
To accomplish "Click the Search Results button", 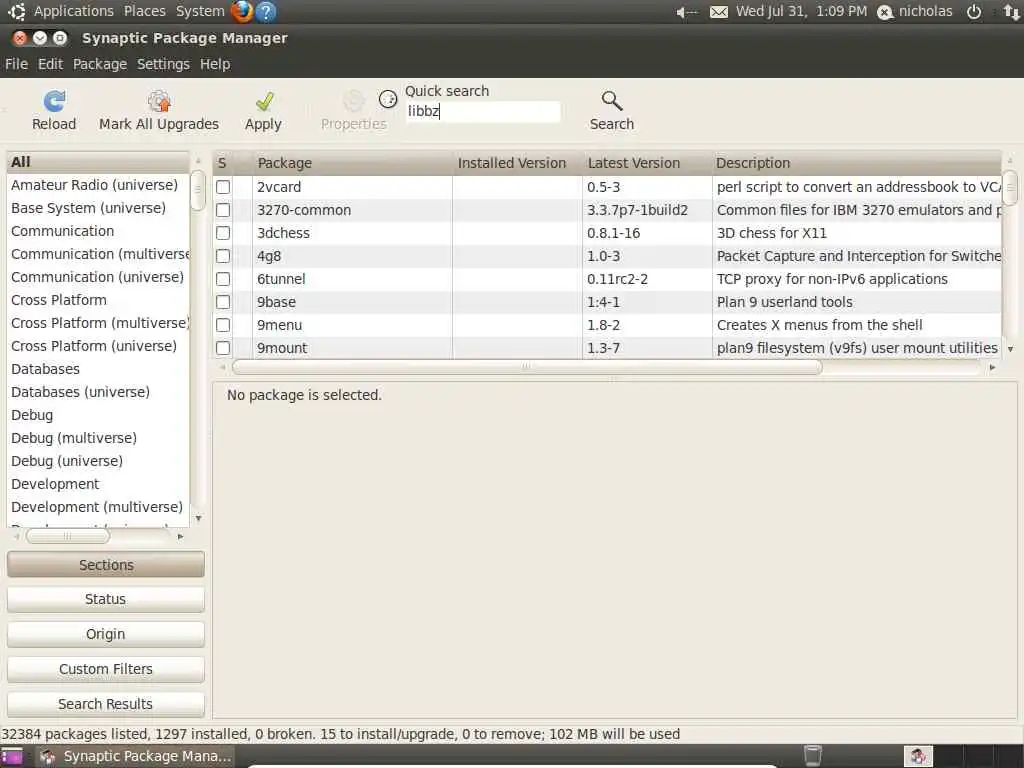I will pyautogui.click(x=106, y=704).
